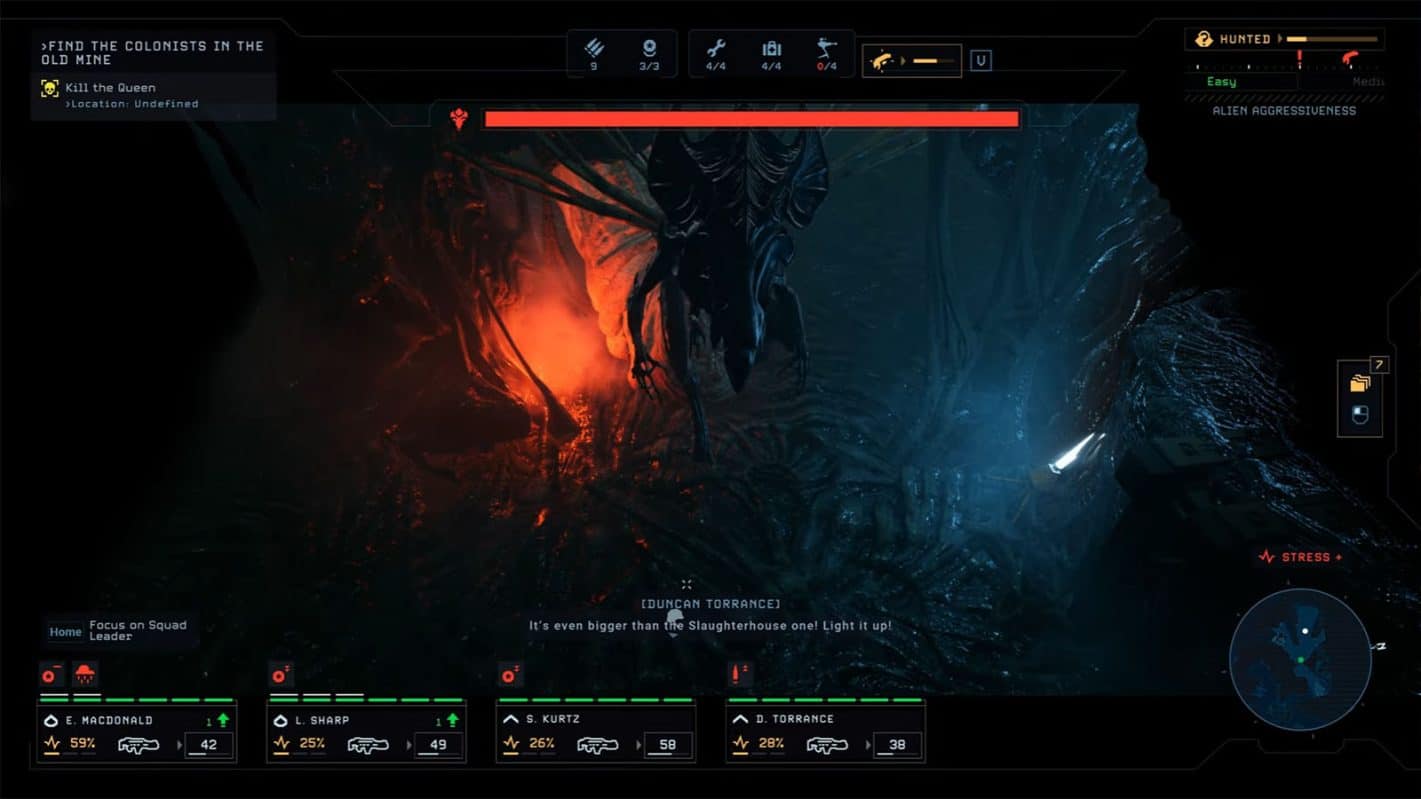The image size is (1421, 799).
Task: Click the green objective dot on the minimap
Action: [1300, 660]
